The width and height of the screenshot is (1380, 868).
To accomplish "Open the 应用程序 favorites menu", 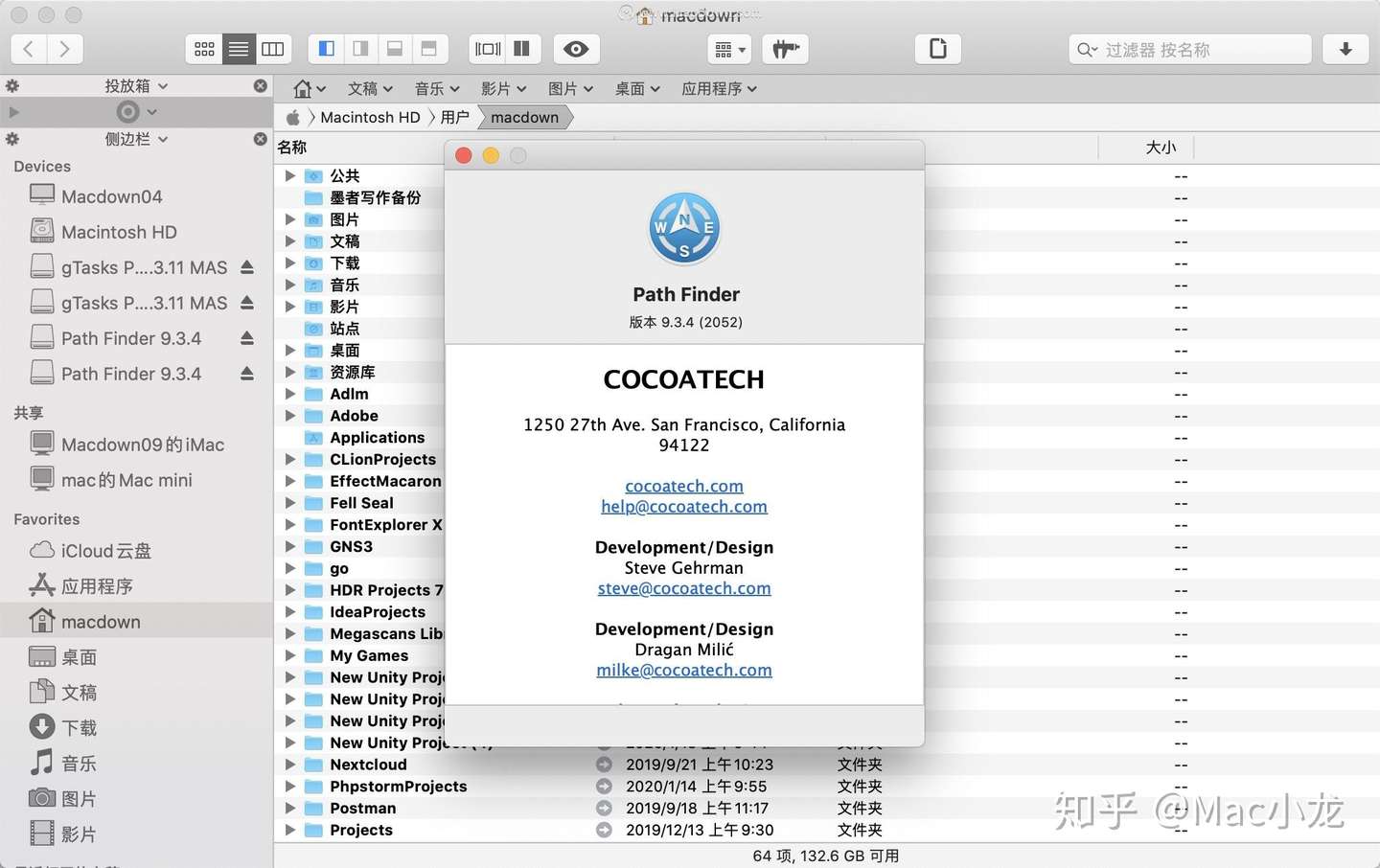I will [720, 89].
